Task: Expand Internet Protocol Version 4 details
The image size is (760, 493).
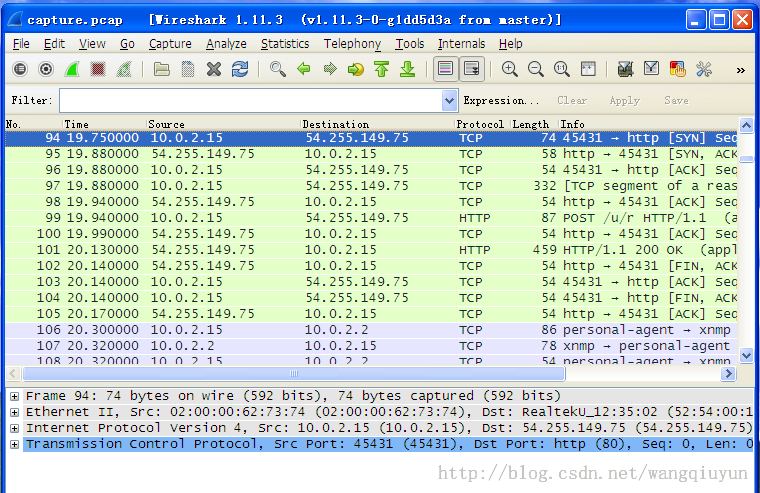Action: click(x=15, y=429)
